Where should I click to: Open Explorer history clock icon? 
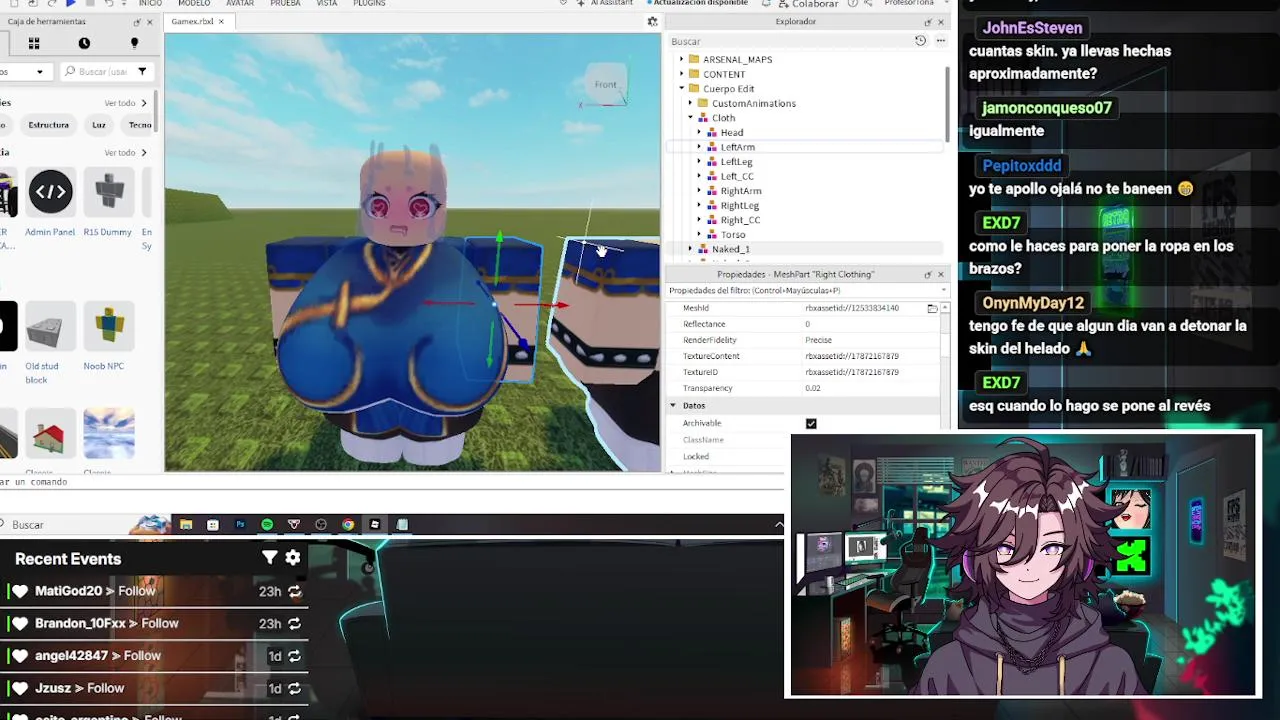[920, 41]
